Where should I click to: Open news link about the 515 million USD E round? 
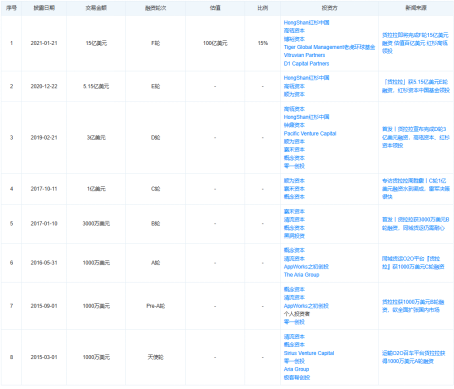click(x=416, y=86)
